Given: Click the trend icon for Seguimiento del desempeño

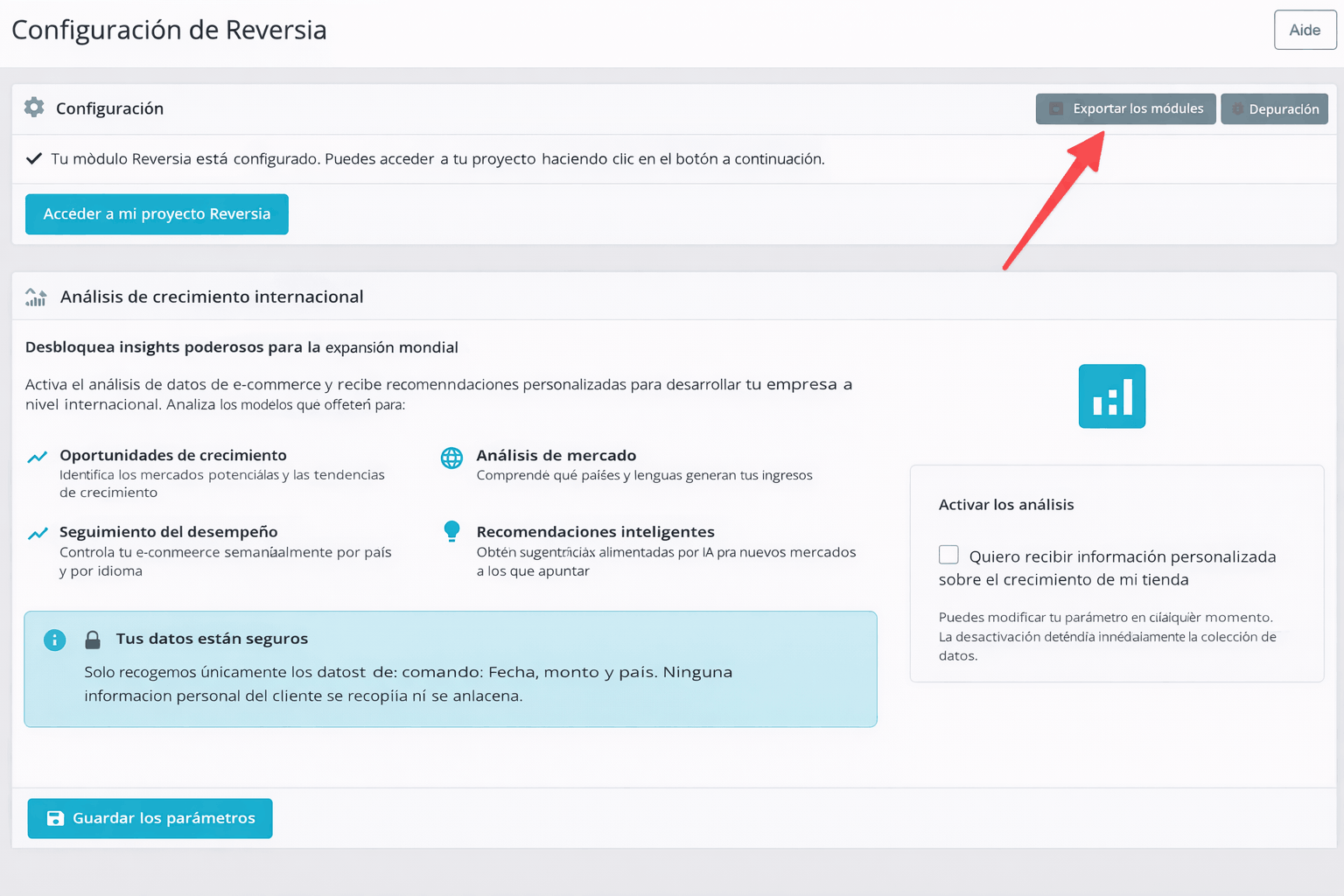Looking at the screenshot, I should pyautogui.click(x=37, y=533).
